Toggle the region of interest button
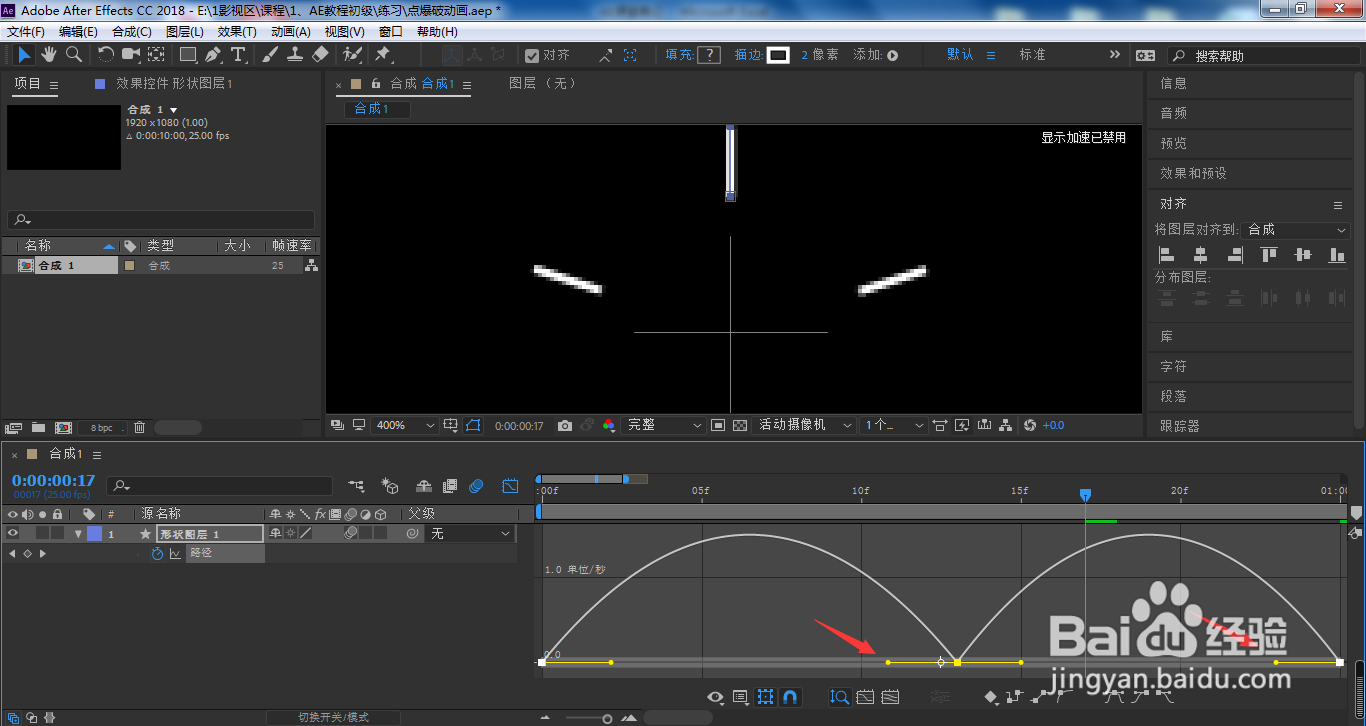 click(718, 425)
